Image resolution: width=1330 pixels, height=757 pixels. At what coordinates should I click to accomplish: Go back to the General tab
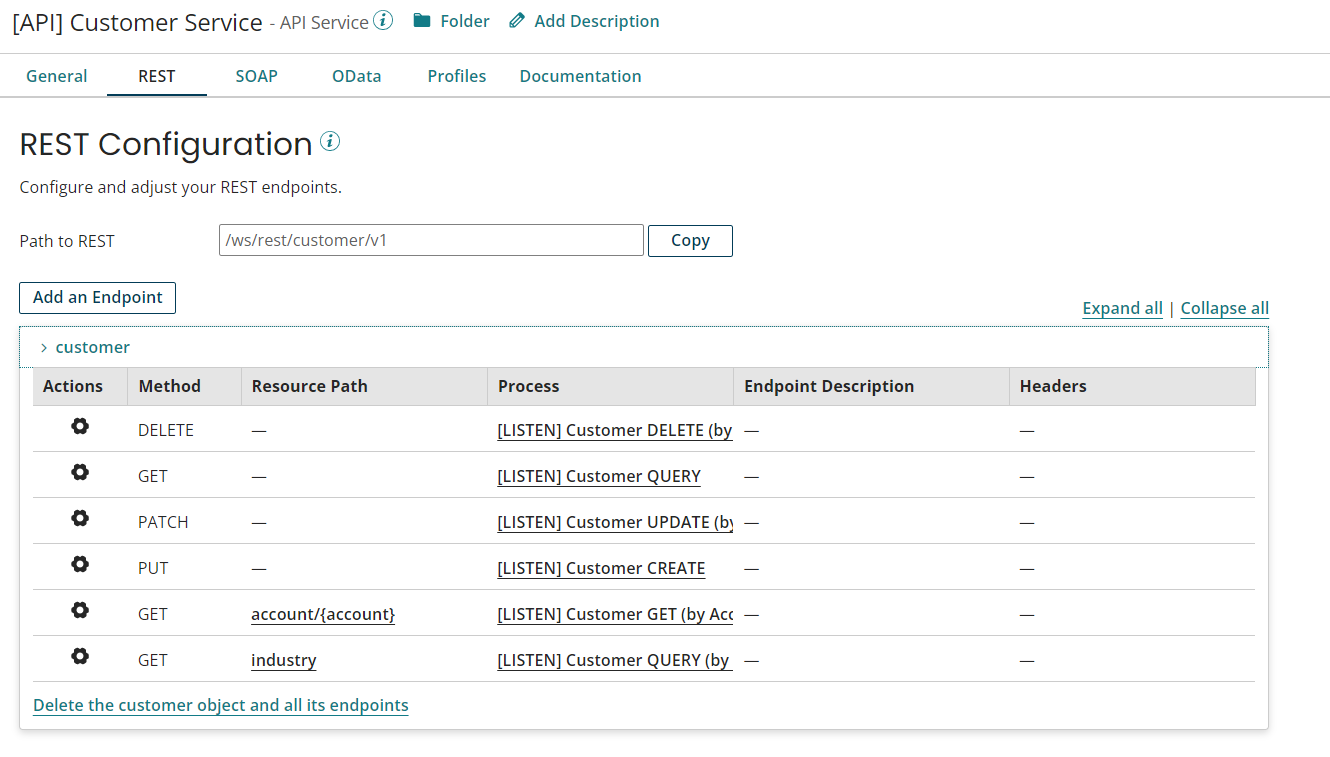57,75
